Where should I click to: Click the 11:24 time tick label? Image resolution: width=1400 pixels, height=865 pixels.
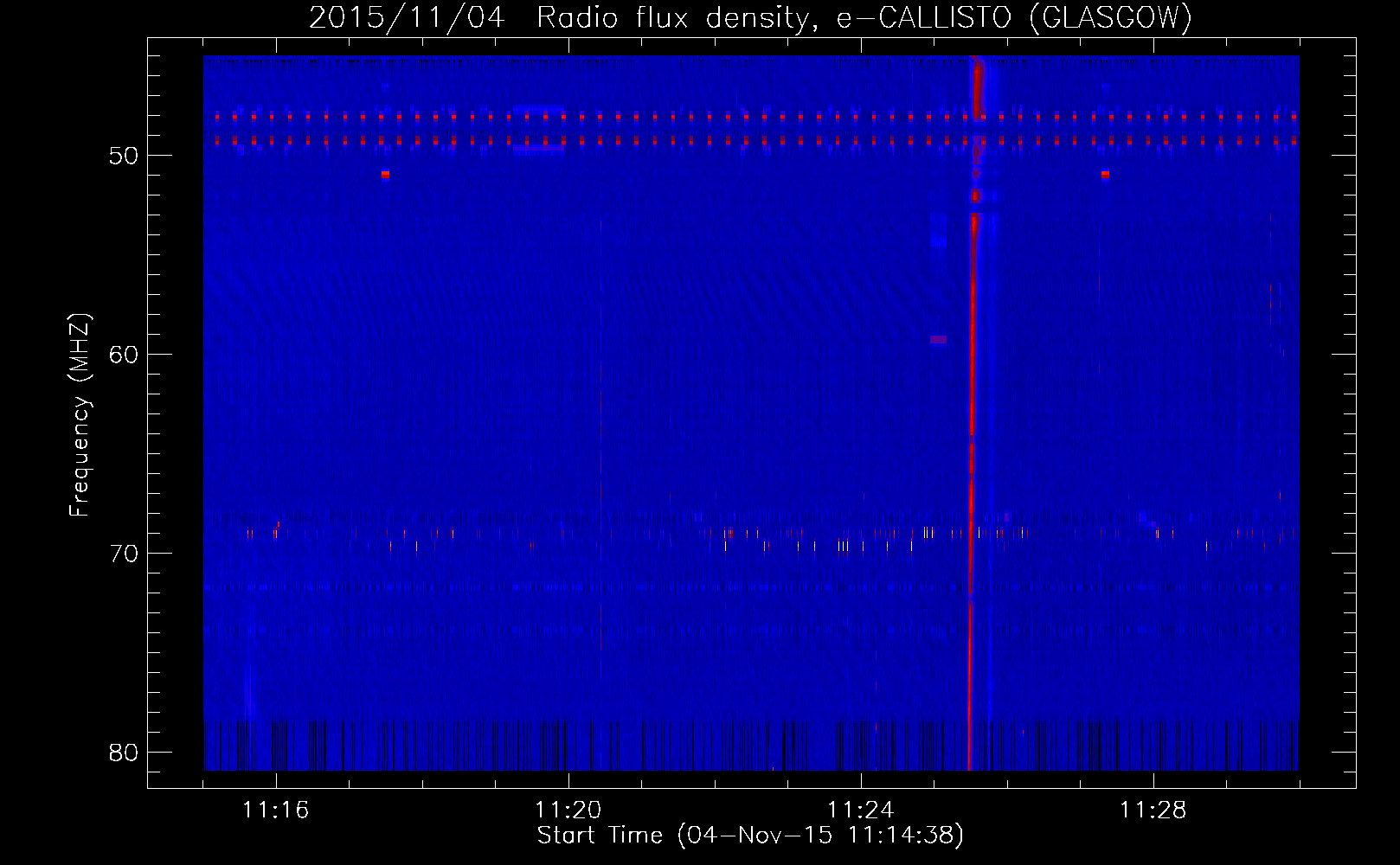coord(861,811)
